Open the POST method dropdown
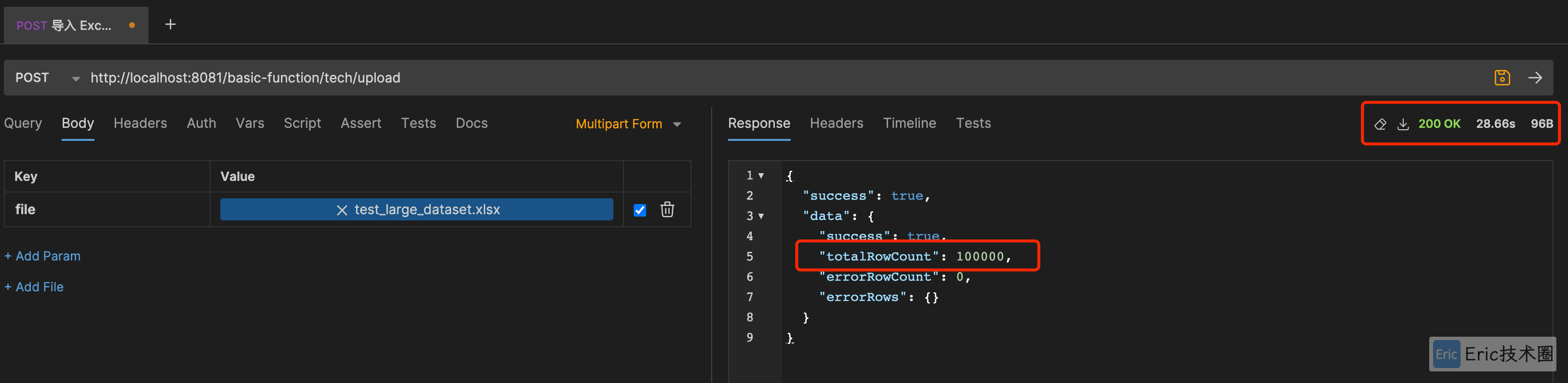Viewport: 1568px width, 383px height. [x=48, y=78]
